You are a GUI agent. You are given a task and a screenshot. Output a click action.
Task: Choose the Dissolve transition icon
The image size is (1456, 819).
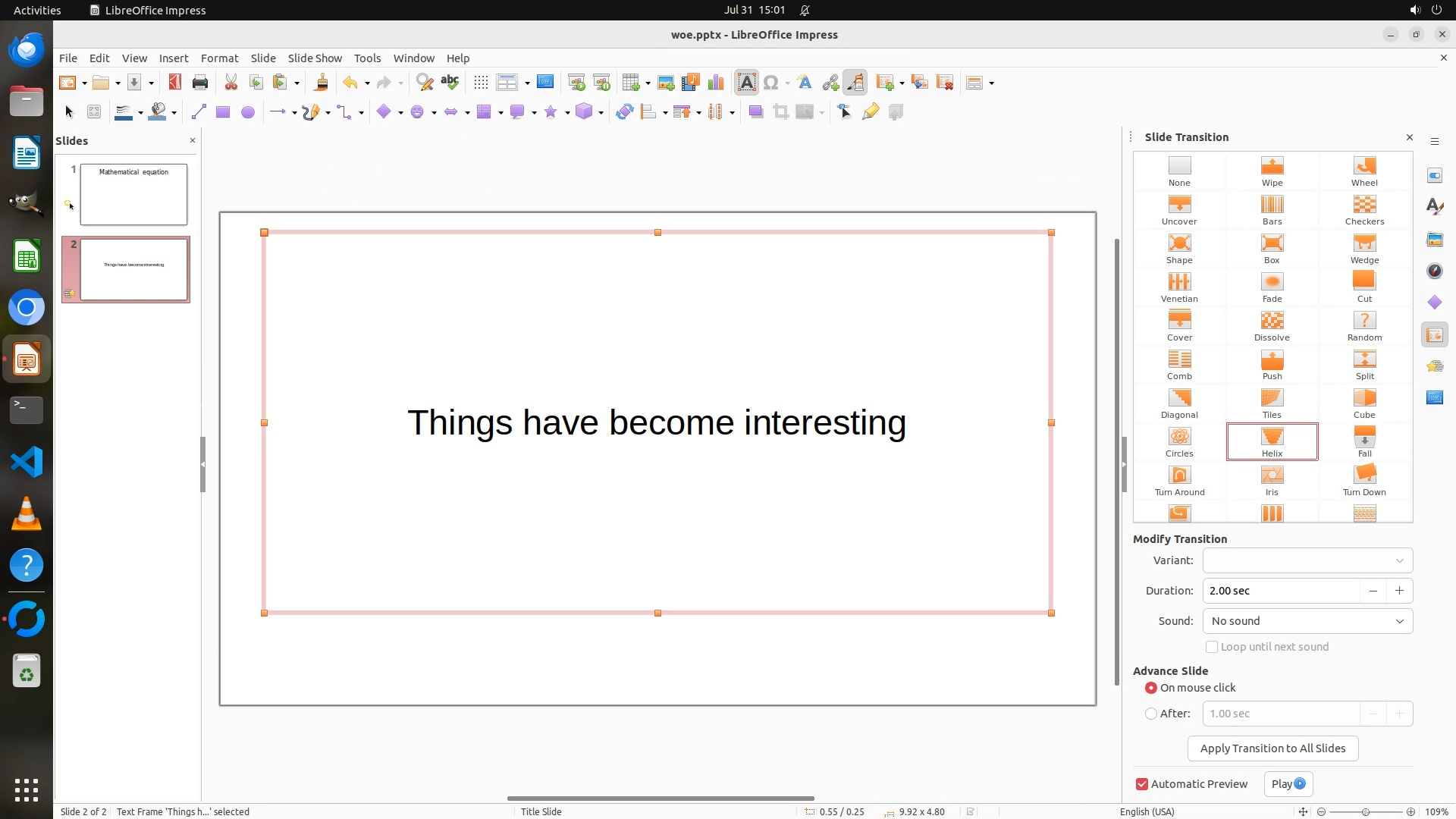tap(1272, 325)
